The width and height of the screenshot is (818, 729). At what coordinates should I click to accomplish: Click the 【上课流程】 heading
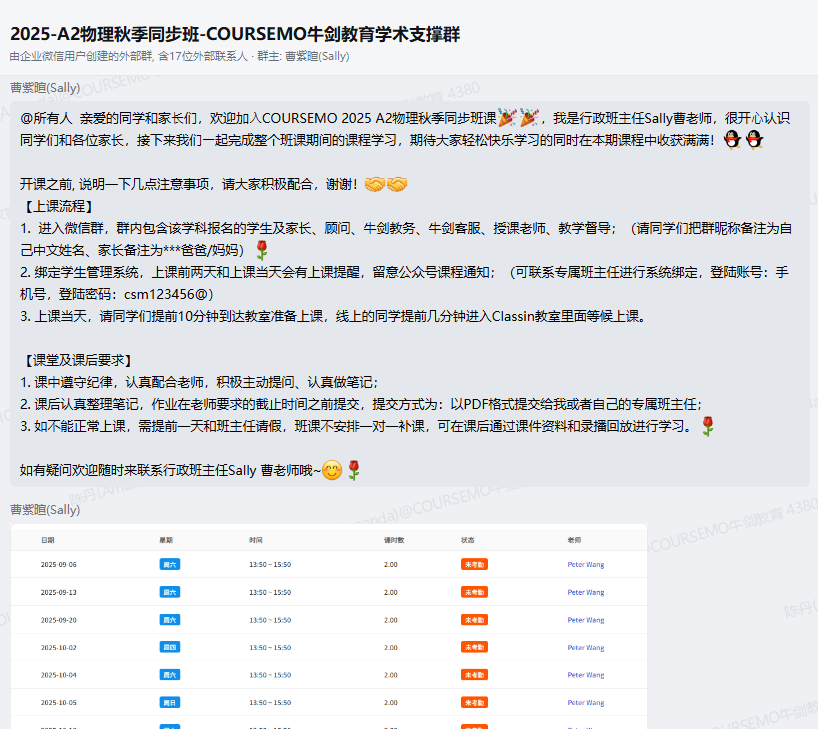(x=59, y=207)
